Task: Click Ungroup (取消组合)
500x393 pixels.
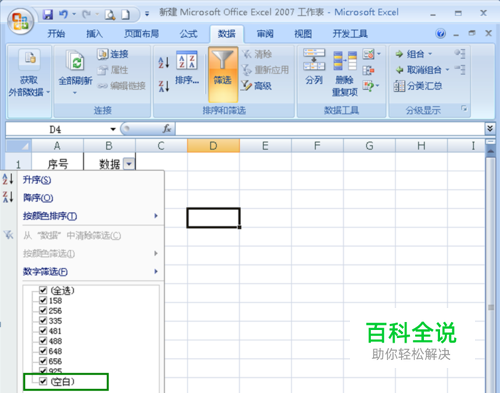Action: pyautogui.click(x=418, y=70)
